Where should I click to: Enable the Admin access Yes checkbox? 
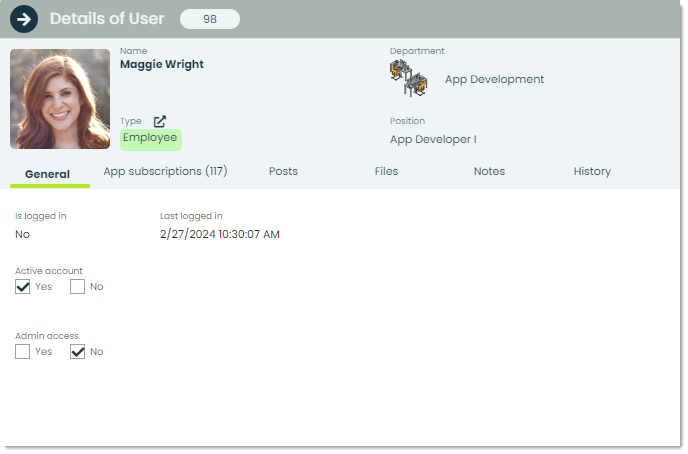point(22,352)
